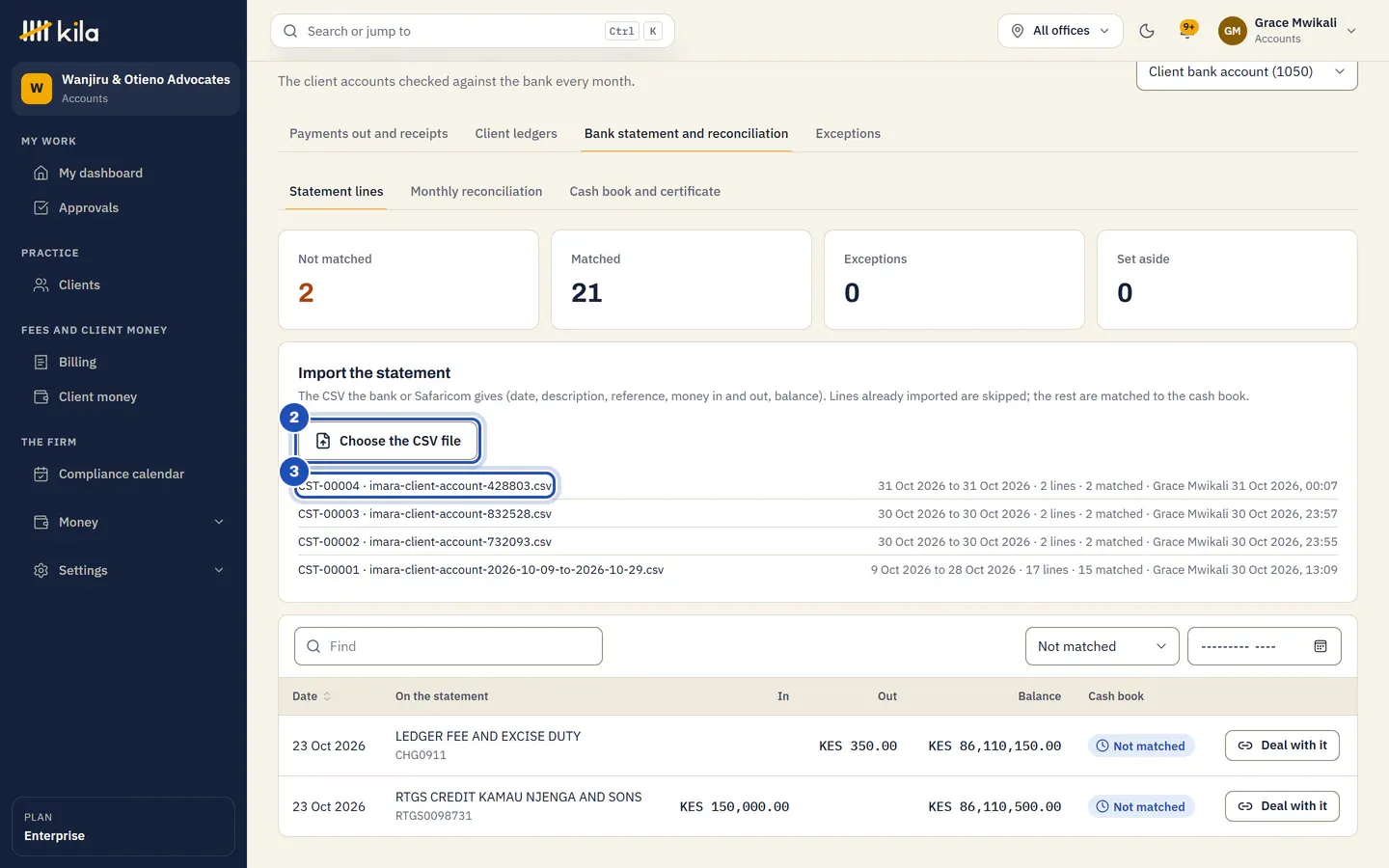Click the Wanjiru & Otieno firm badge icon
1389x868 pixels.
(37, 89)
